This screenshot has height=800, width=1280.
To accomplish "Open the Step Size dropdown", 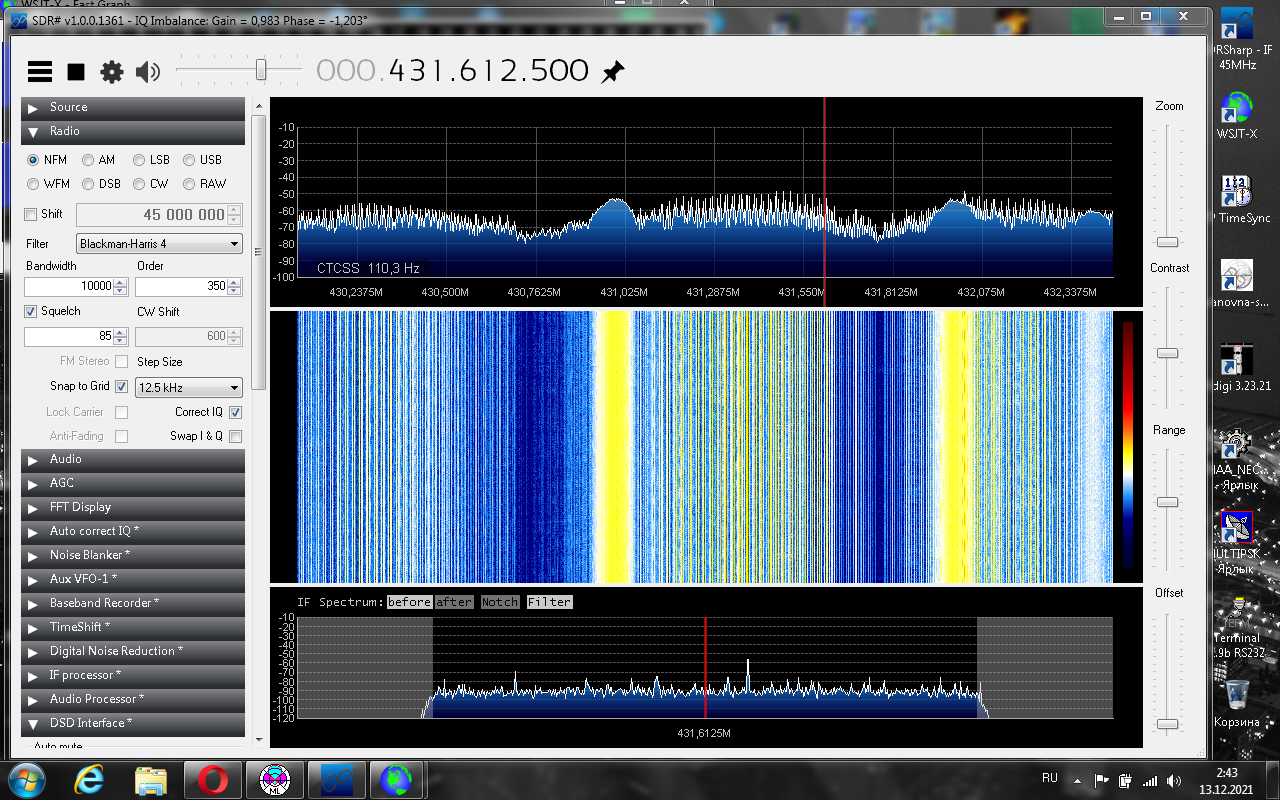I will pos(189,388).
